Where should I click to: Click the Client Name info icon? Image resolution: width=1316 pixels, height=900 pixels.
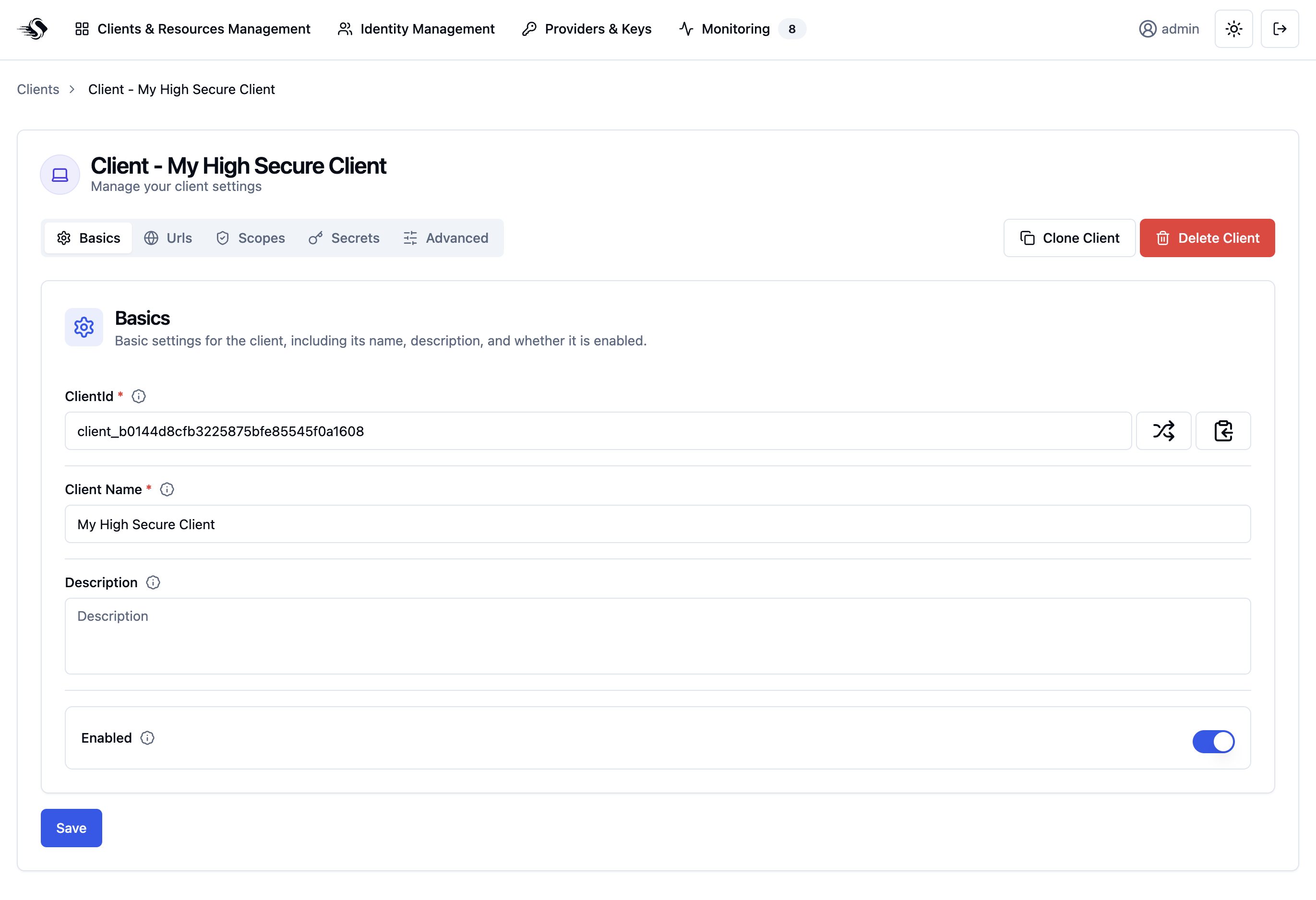(x=167, y=490)
